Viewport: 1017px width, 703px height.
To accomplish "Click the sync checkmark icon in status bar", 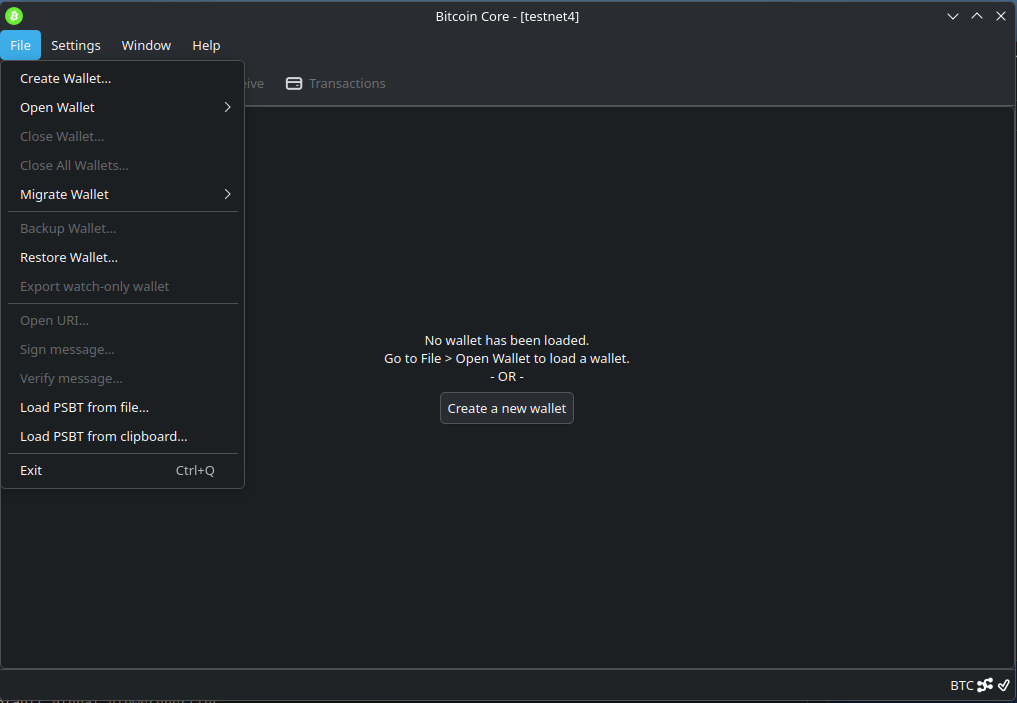I will tap(1004, 685).
